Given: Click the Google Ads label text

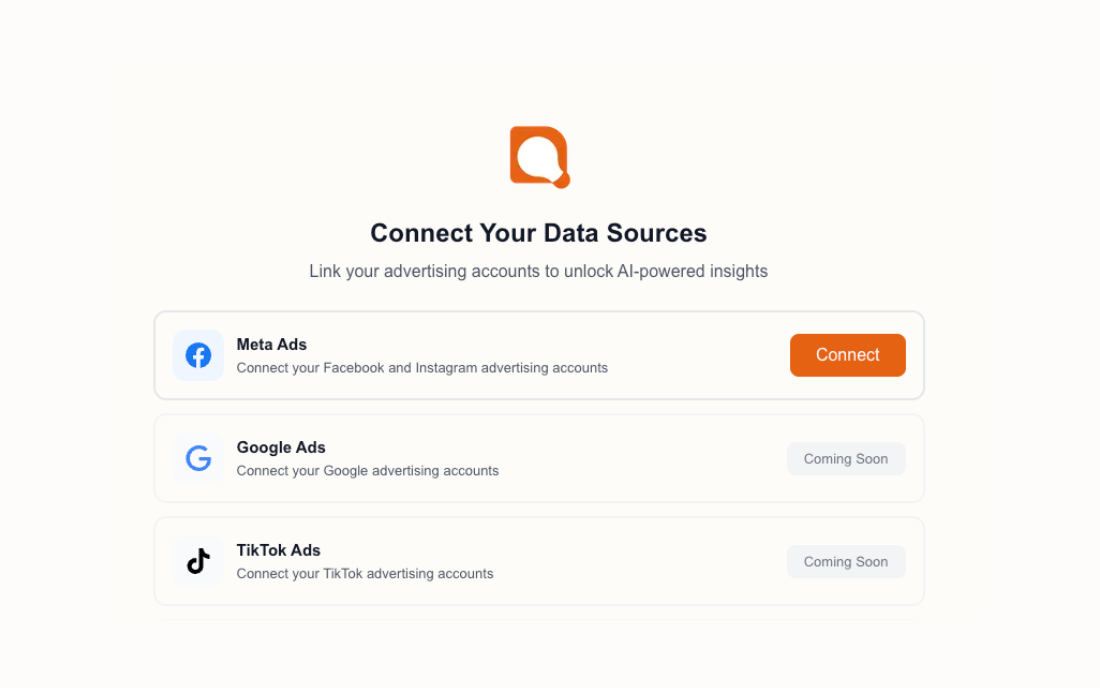Looking at the screenshot, I should coord(281,447).
